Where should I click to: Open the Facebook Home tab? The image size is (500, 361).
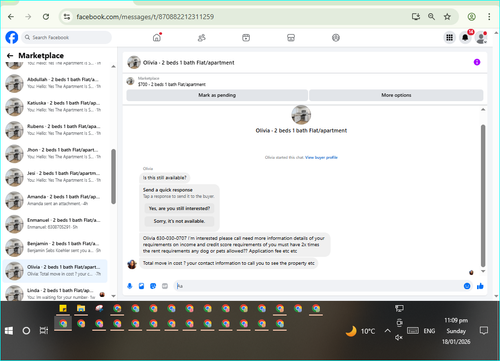point(157,37)
